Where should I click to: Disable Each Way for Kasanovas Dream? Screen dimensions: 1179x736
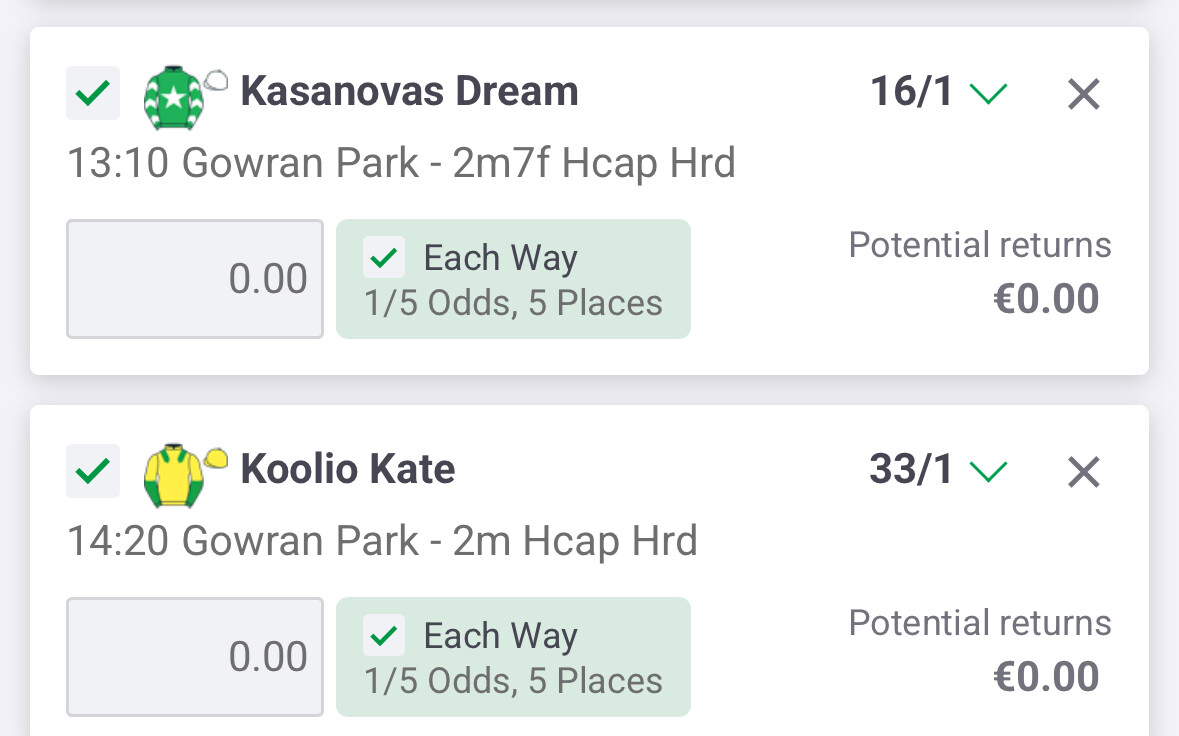pyautogui.click(x=385, y=259)
